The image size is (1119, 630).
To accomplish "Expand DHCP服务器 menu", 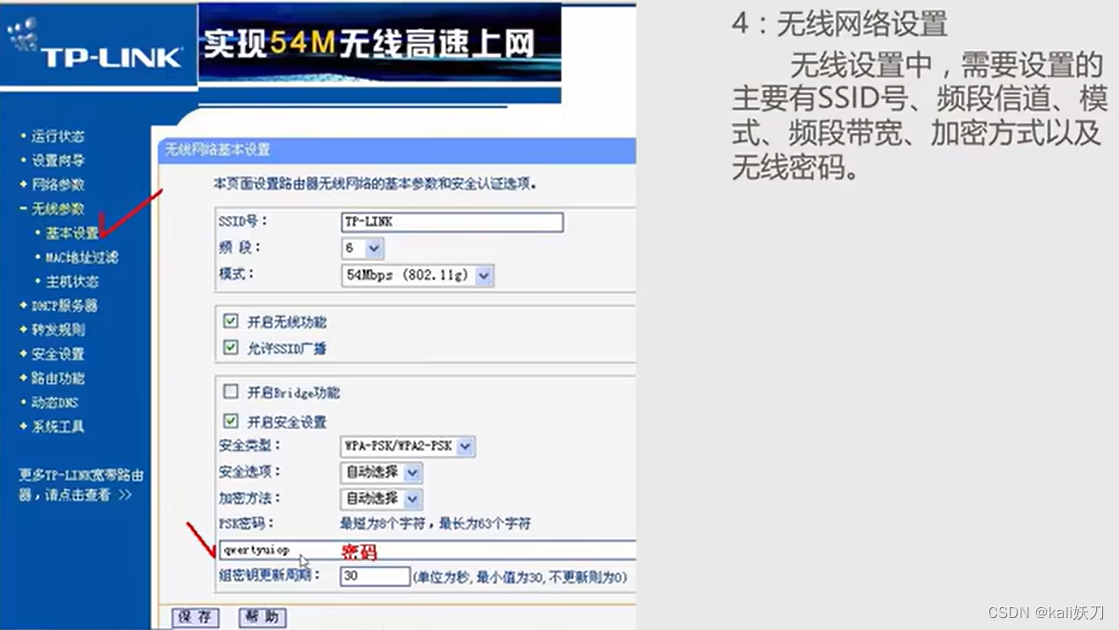I will point(64,305).
